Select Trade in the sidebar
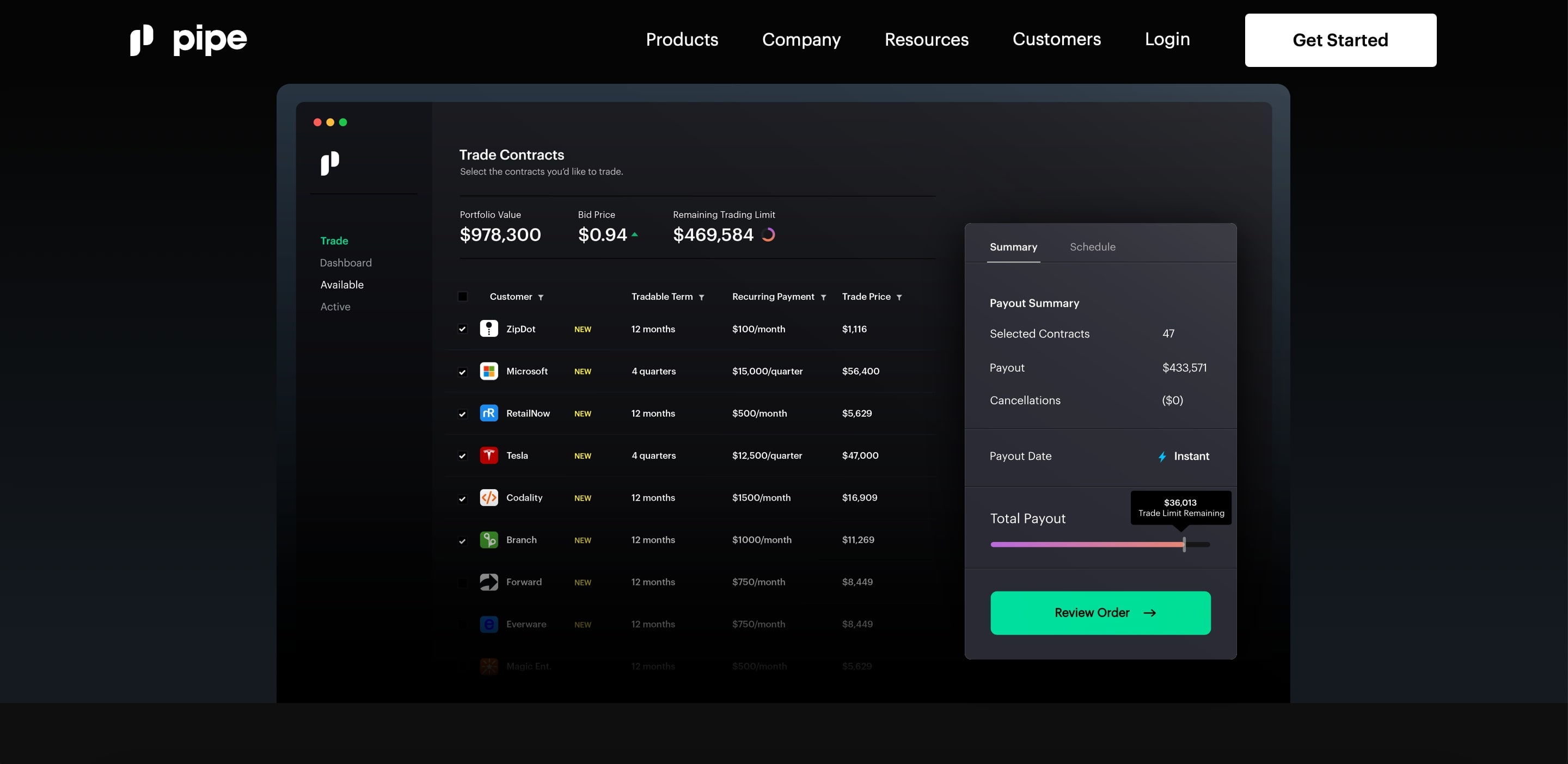The height and width of the screenshot is (764, 1568). click(334, 241)
